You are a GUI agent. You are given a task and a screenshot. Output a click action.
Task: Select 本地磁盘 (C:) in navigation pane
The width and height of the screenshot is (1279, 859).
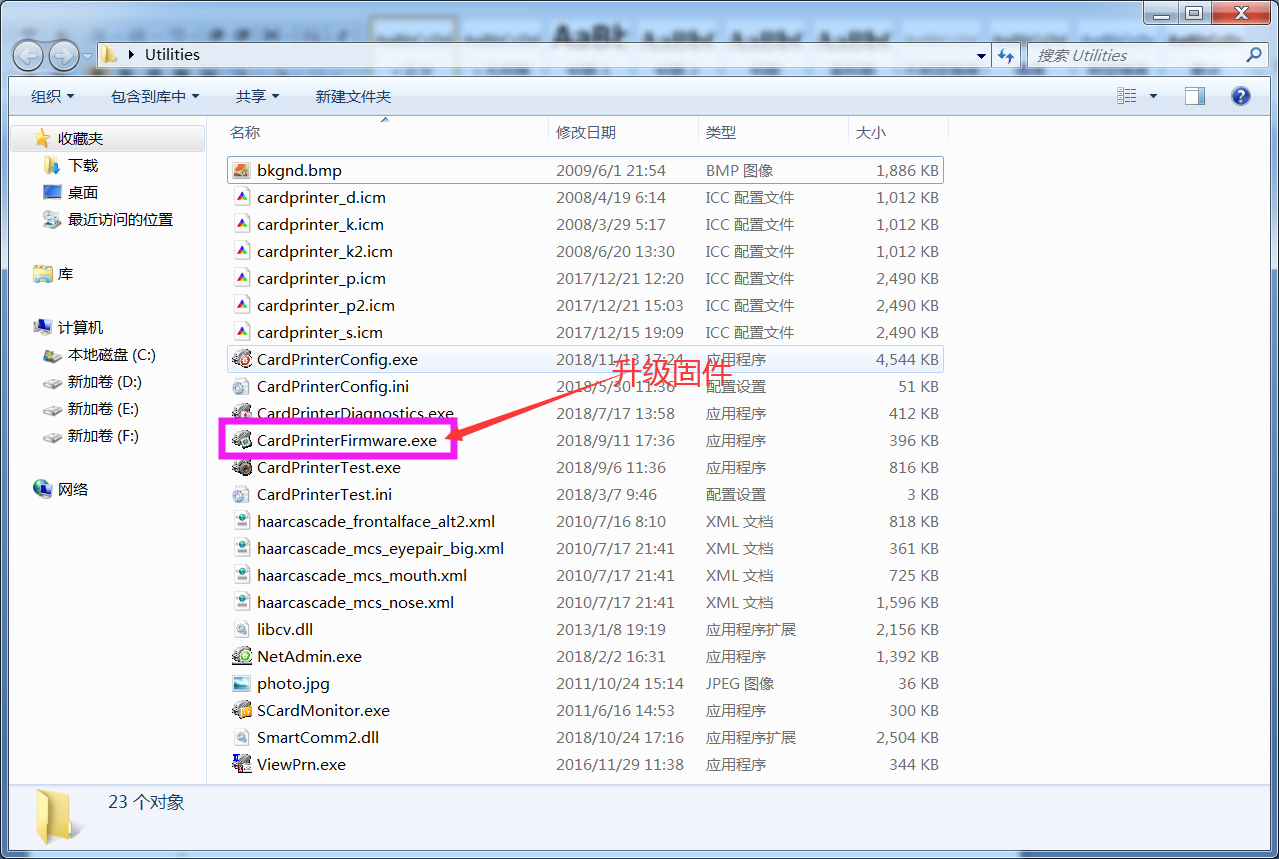click(111, 355)
